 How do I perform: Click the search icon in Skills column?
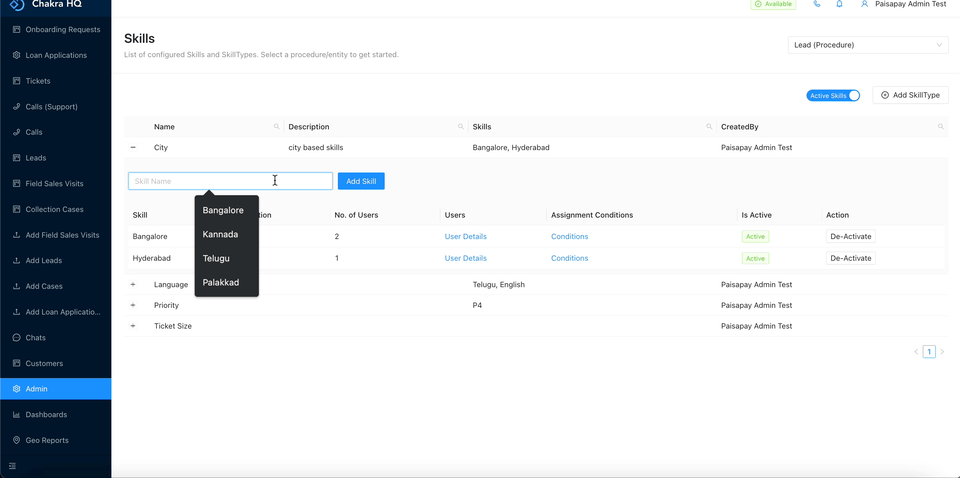click(x=709, y=127)
